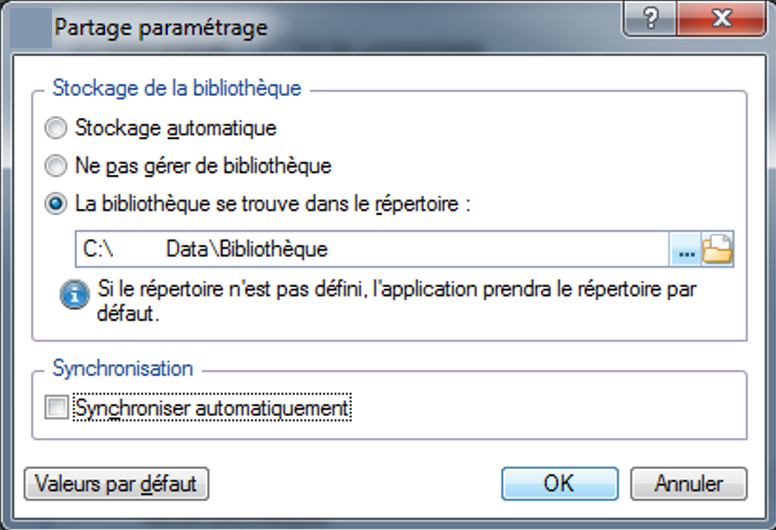Click the question mark help button
Image resolution: width=776 pixels, height=530 pixels.
coord(651,19)
